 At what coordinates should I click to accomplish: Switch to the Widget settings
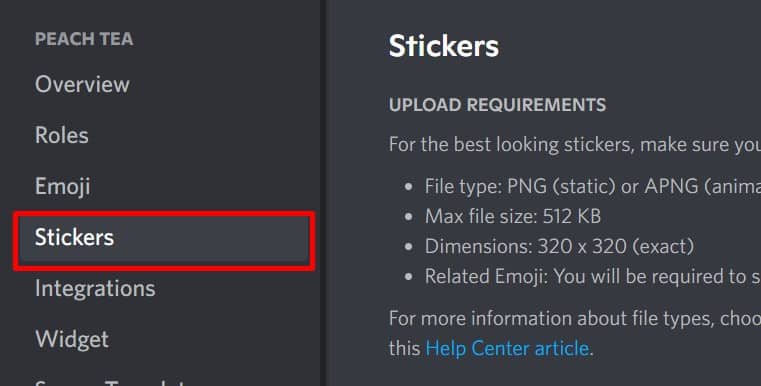click(72, 339)
